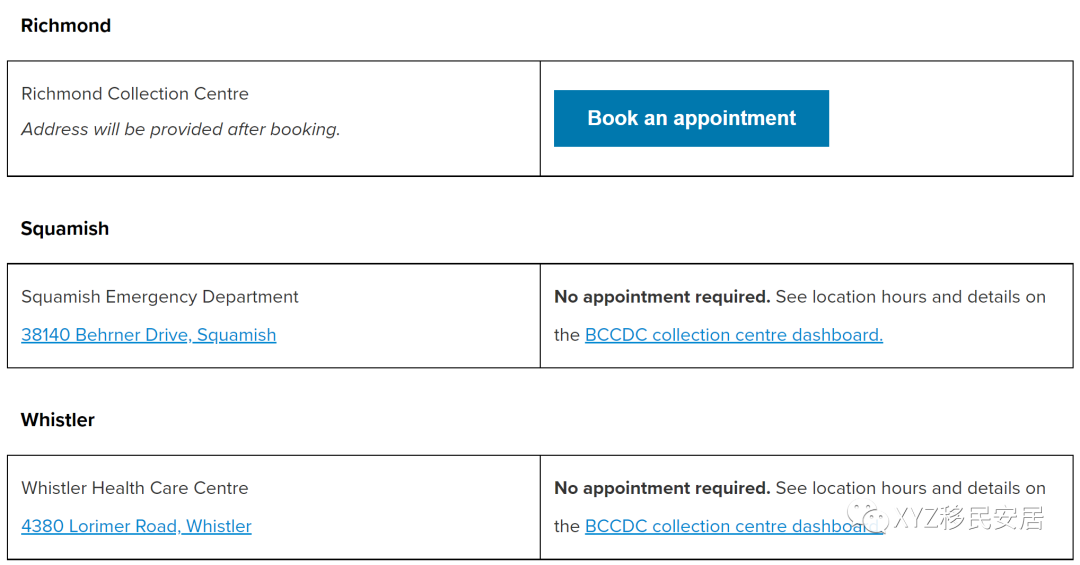Screen dimensions: 1080x565
Task: Click 'No appointment required' in Whistler row
Action: pos(662,488)
